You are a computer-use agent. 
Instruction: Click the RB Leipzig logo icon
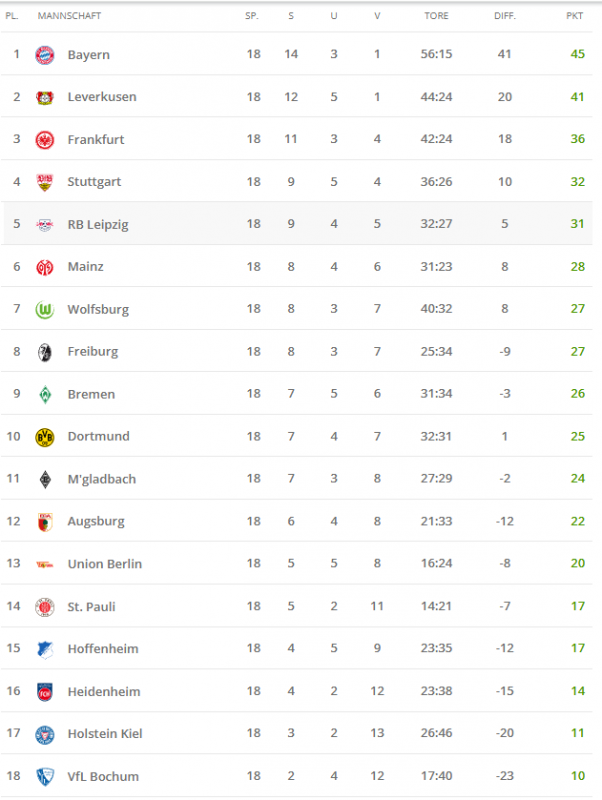[45, 224]
